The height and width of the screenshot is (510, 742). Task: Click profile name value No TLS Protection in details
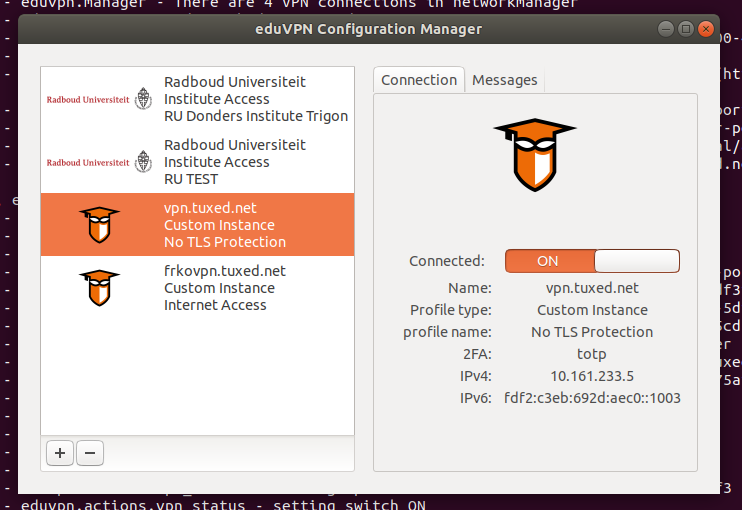592,332
